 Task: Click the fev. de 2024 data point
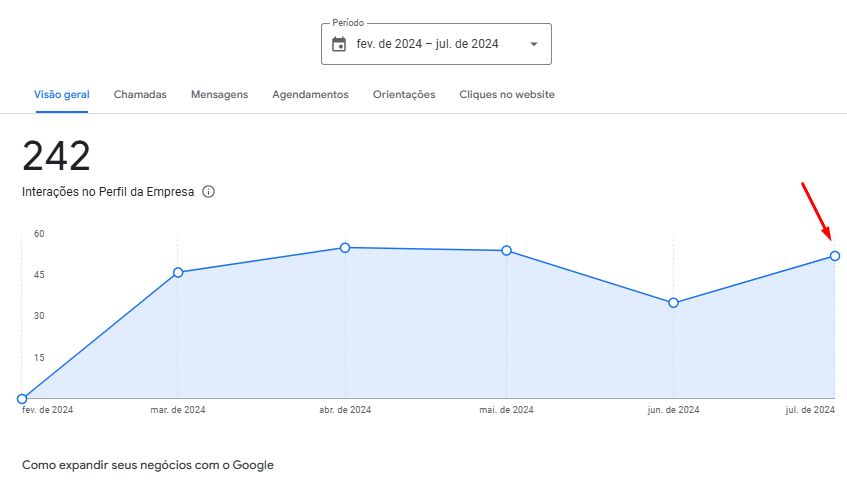[22, 399]
